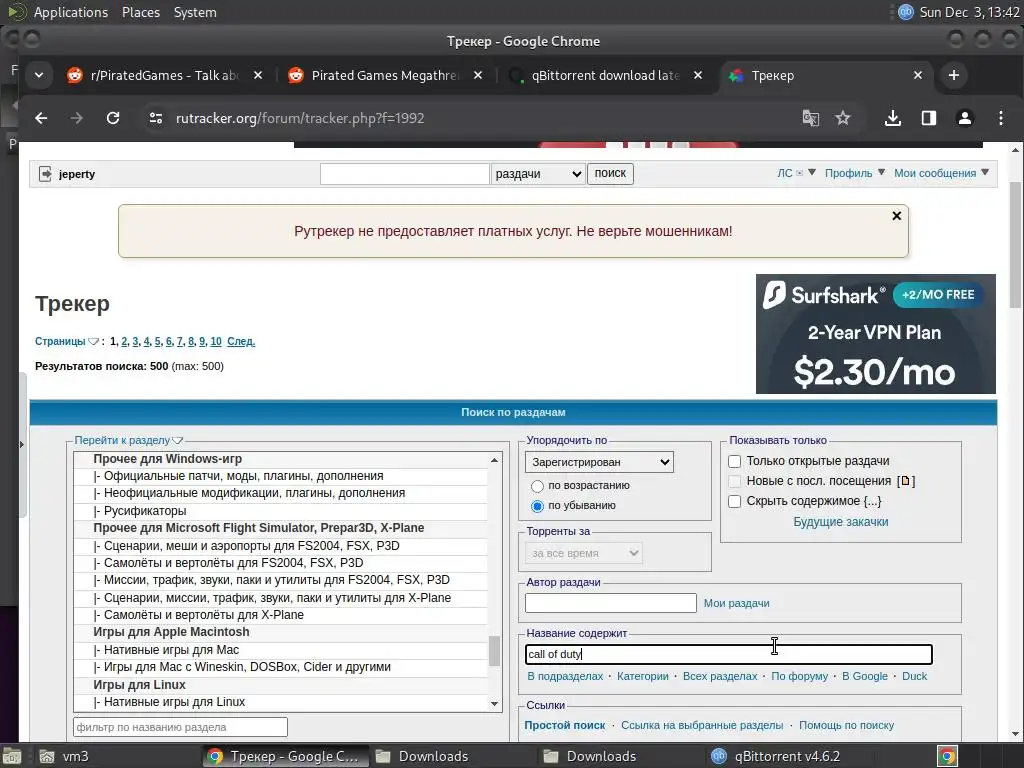Select Нативные игры для Linux section
This screenshot has height=768, width=1024.
pos(281,702)
